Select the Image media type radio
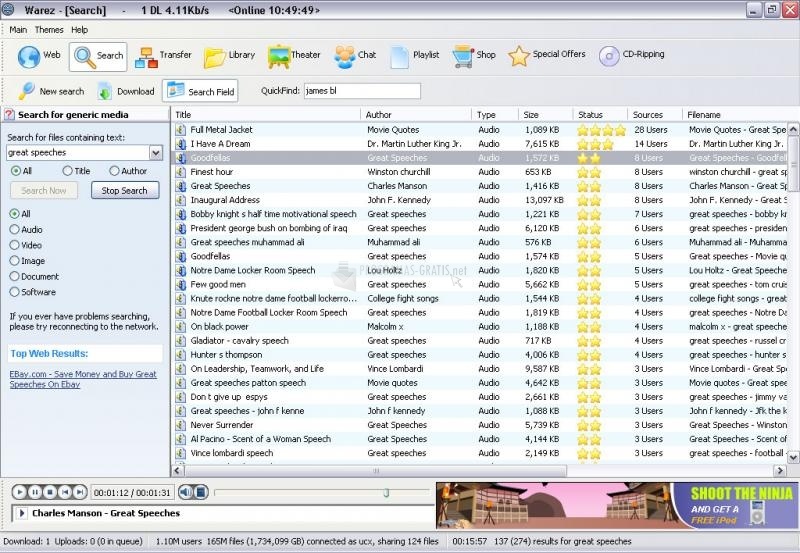The image size is (800, 553). click(x=14, y=261)
